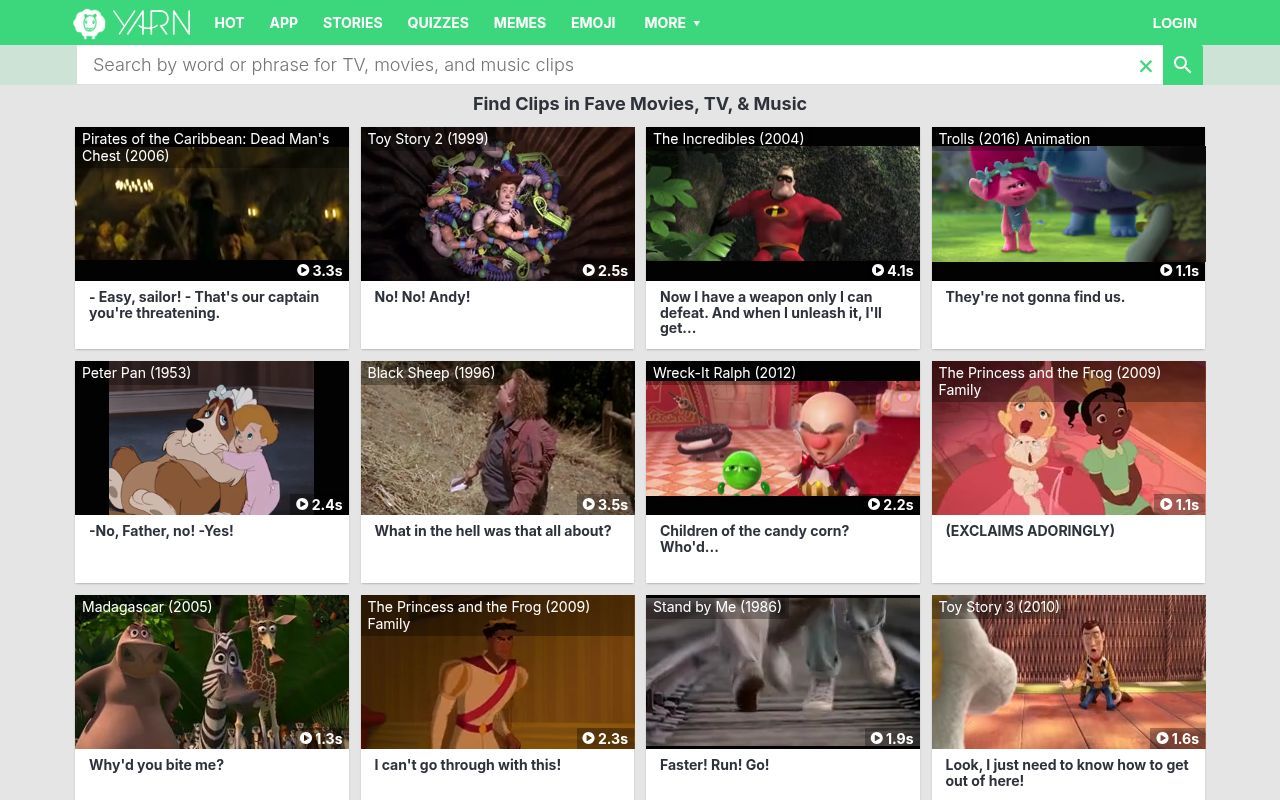The width and height of the screenshot is (1280, 800).
Task: Click play icon on Trolls clip 1.1s
Action: click(x=1166, y=270)
